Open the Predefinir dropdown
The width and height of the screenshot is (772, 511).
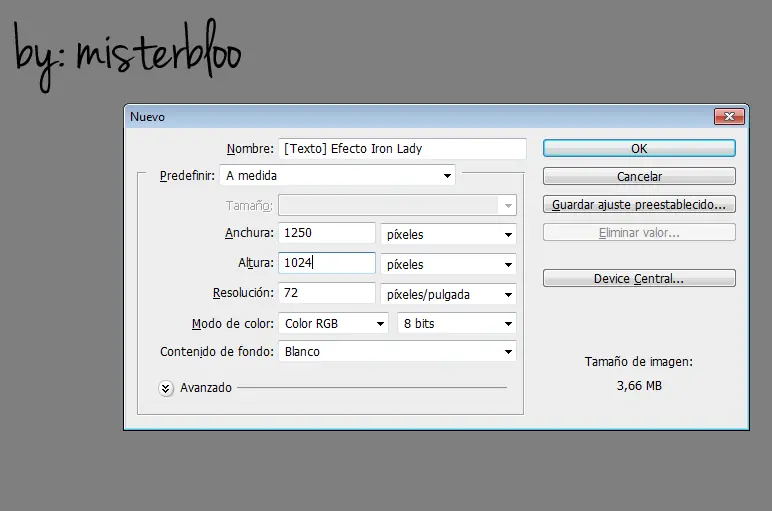click(x=337, y=175)
